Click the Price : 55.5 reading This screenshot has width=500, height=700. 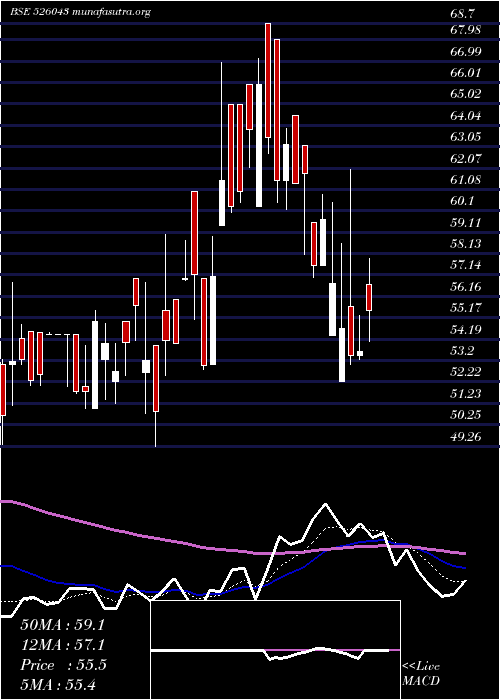coord(63,665)
